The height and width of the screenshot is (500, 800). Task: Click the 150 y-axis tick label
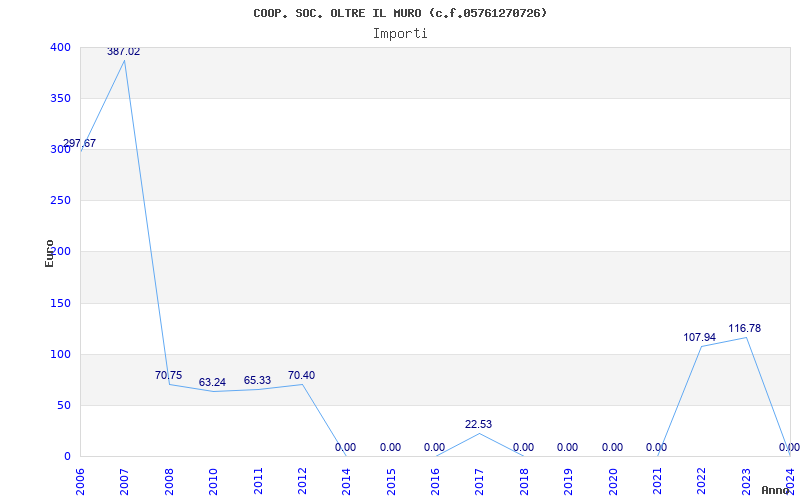[60, 304]
